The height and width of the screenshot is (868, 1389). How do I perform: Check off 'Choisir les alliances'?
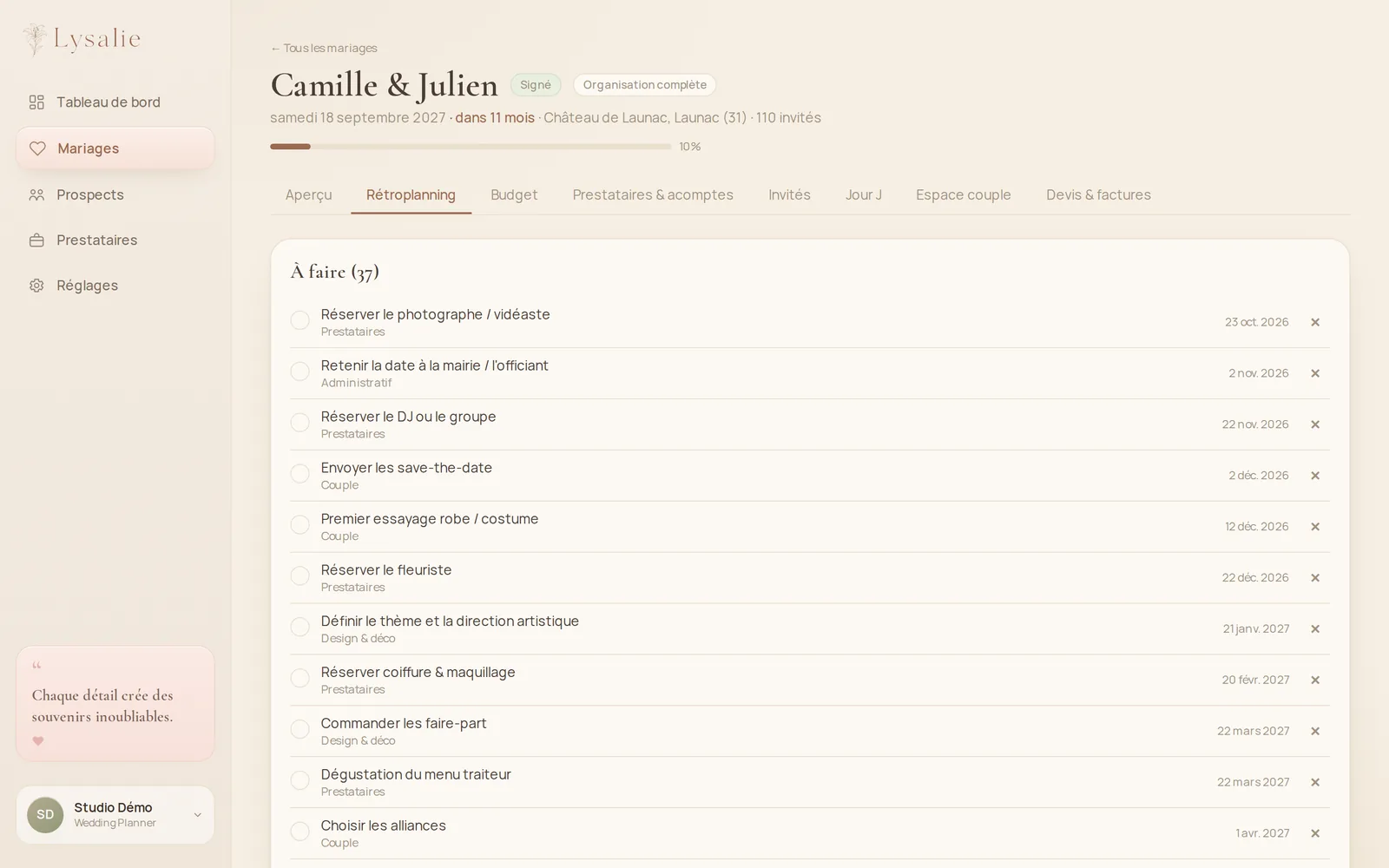tap(300, 832)
